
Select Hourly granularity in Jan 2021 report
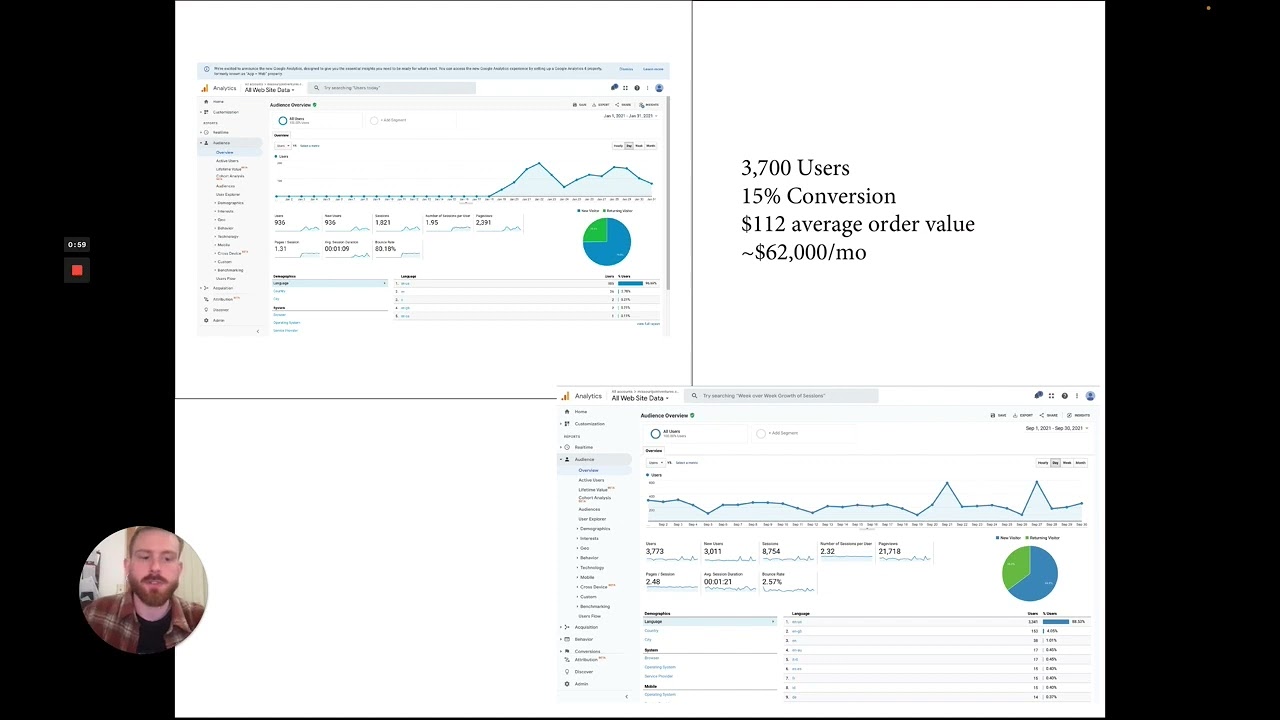pos(618,146)
